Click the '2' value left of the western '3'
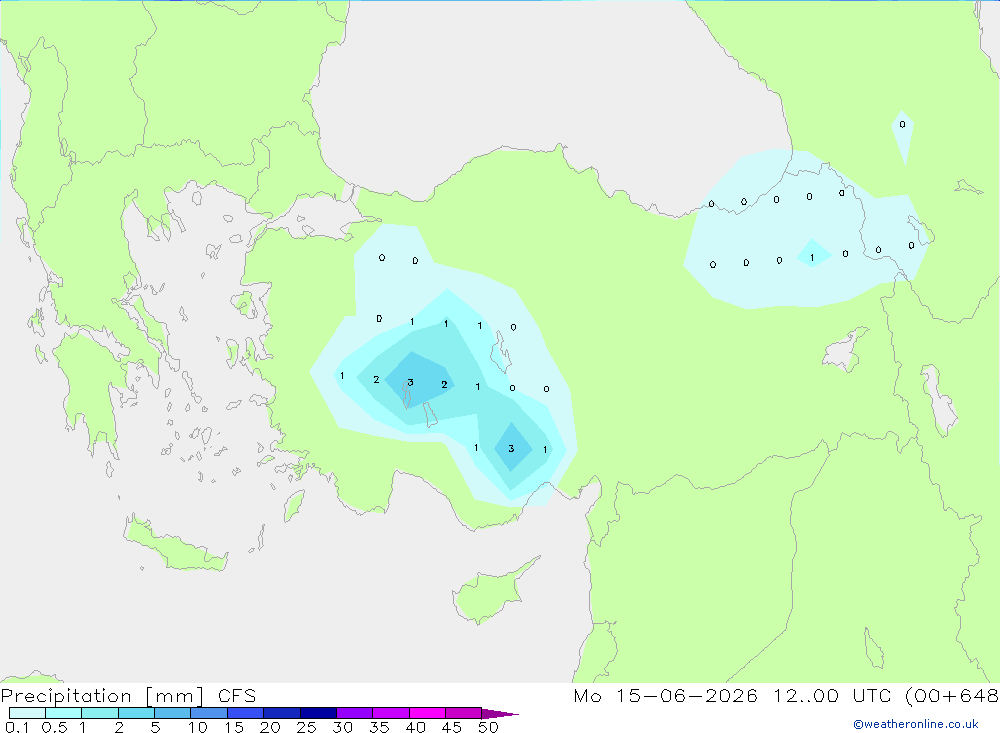 [x=376, y=380]
